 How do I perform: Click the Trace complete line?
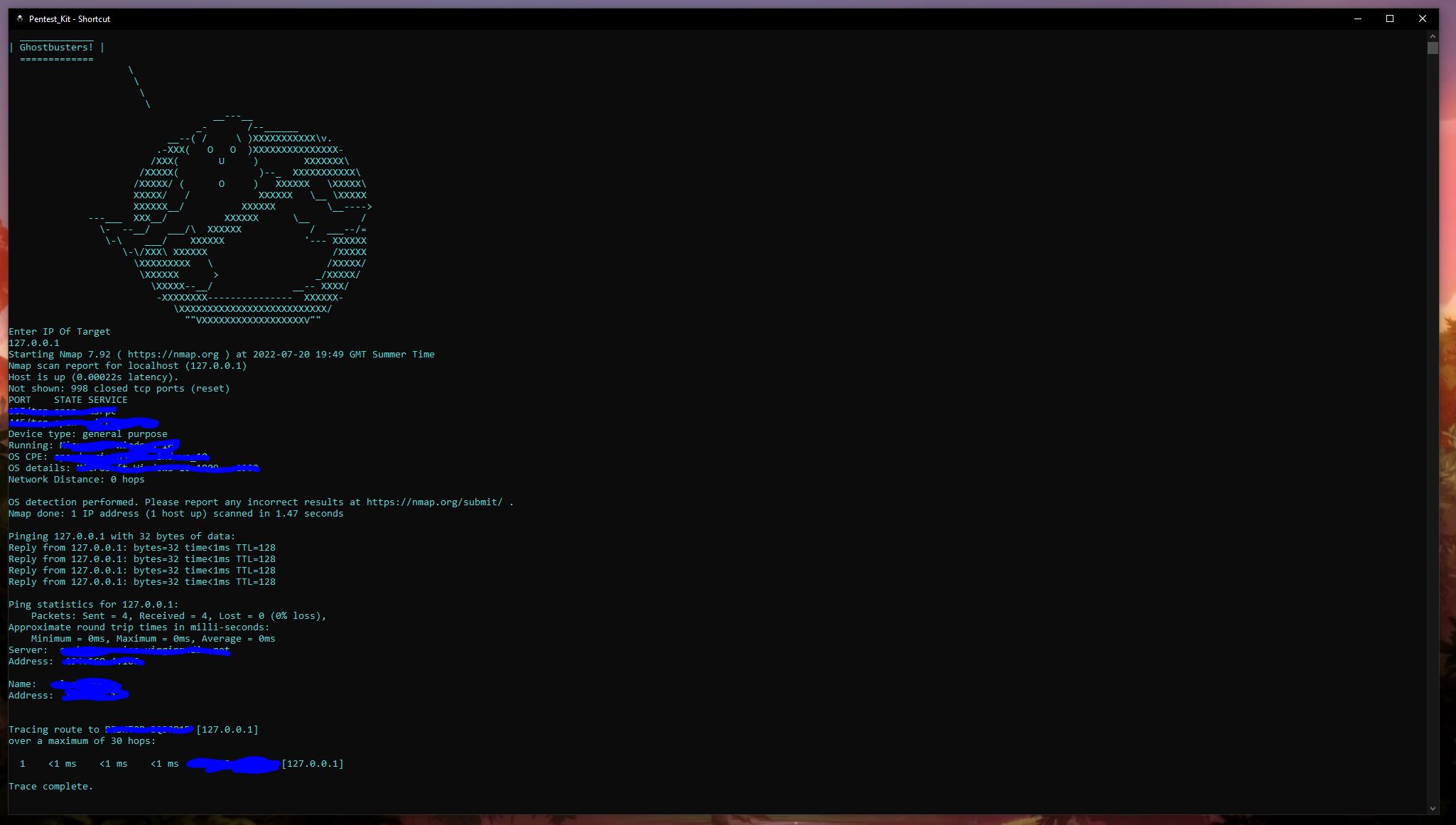[x=50, y=786]
